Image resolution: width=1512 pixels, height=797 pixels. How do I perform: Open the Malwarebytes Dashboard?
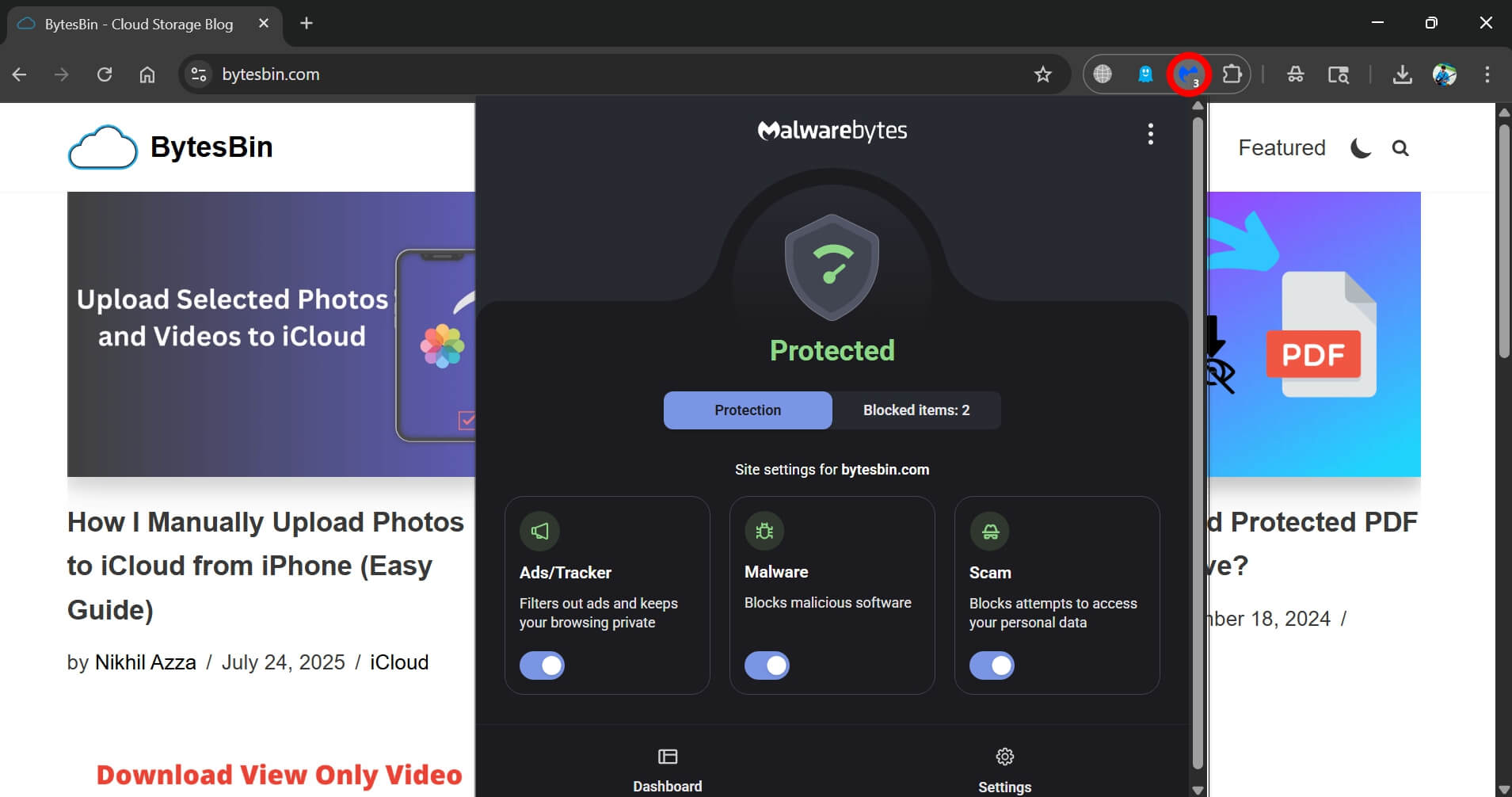(x=668, y=770)
